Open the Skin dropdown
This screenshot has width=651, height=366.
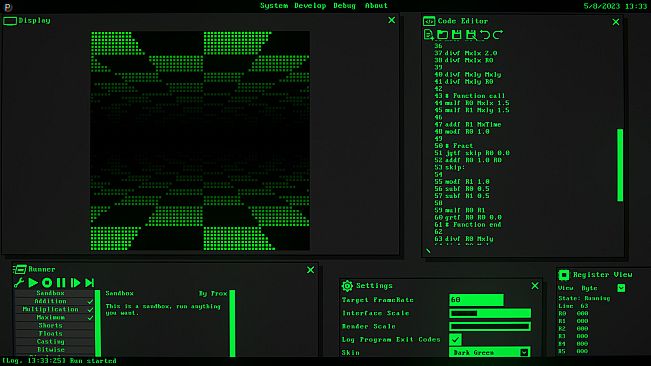[x=489, y=352]
